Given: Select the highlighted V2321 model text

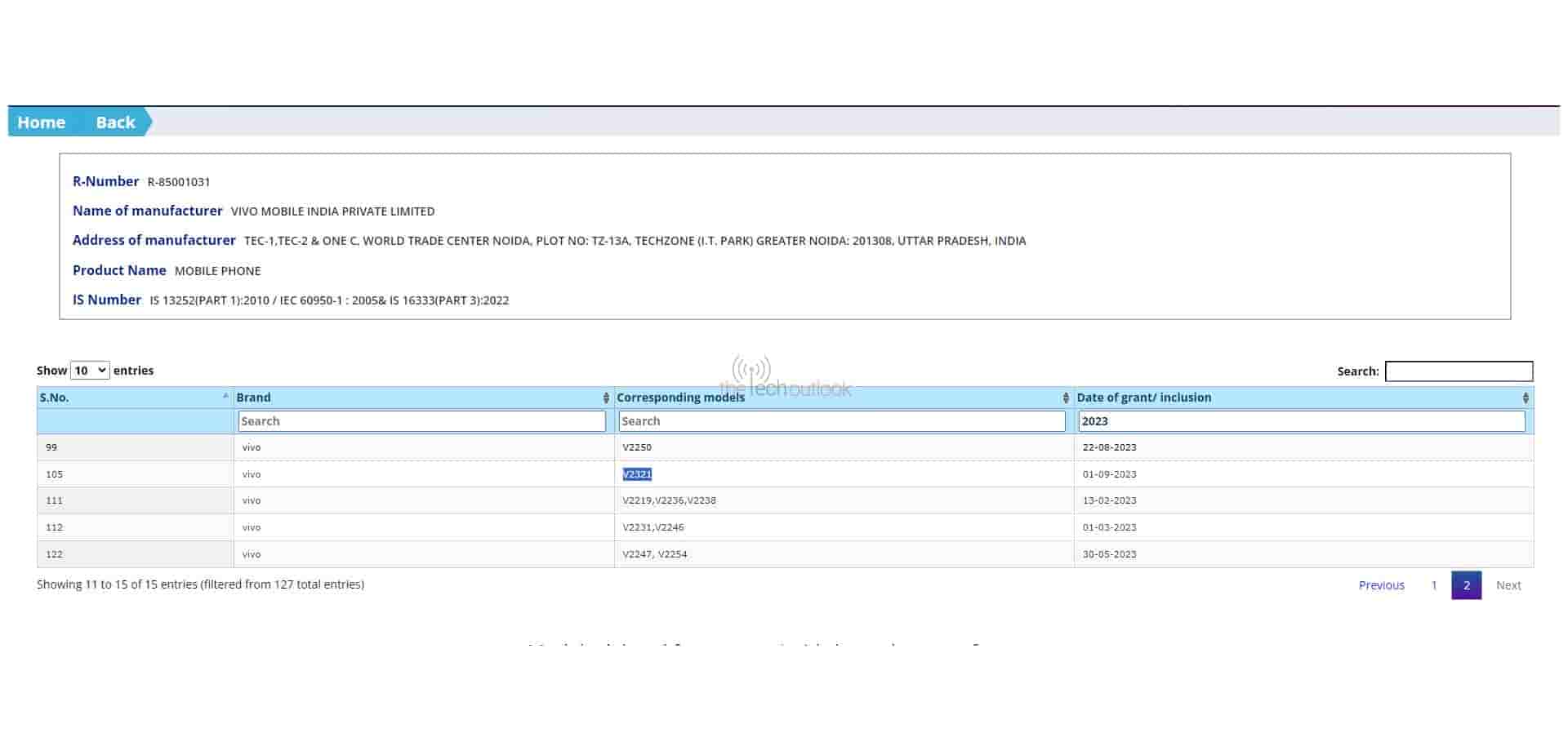Looking at the screenshot, I should coord(637,474).
